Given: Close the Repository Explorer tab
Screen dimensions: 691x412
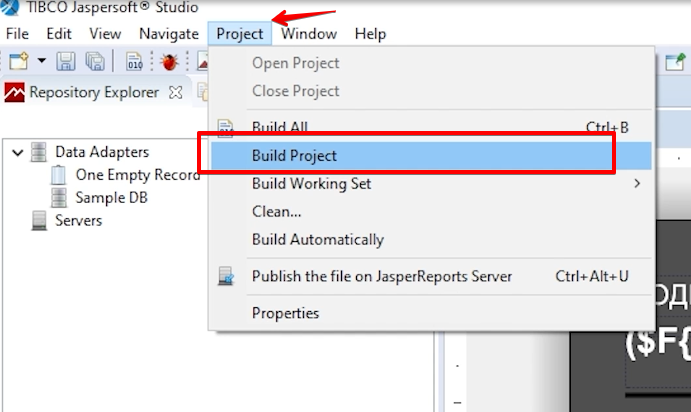Looking at the screenshot, I should 176,93.
